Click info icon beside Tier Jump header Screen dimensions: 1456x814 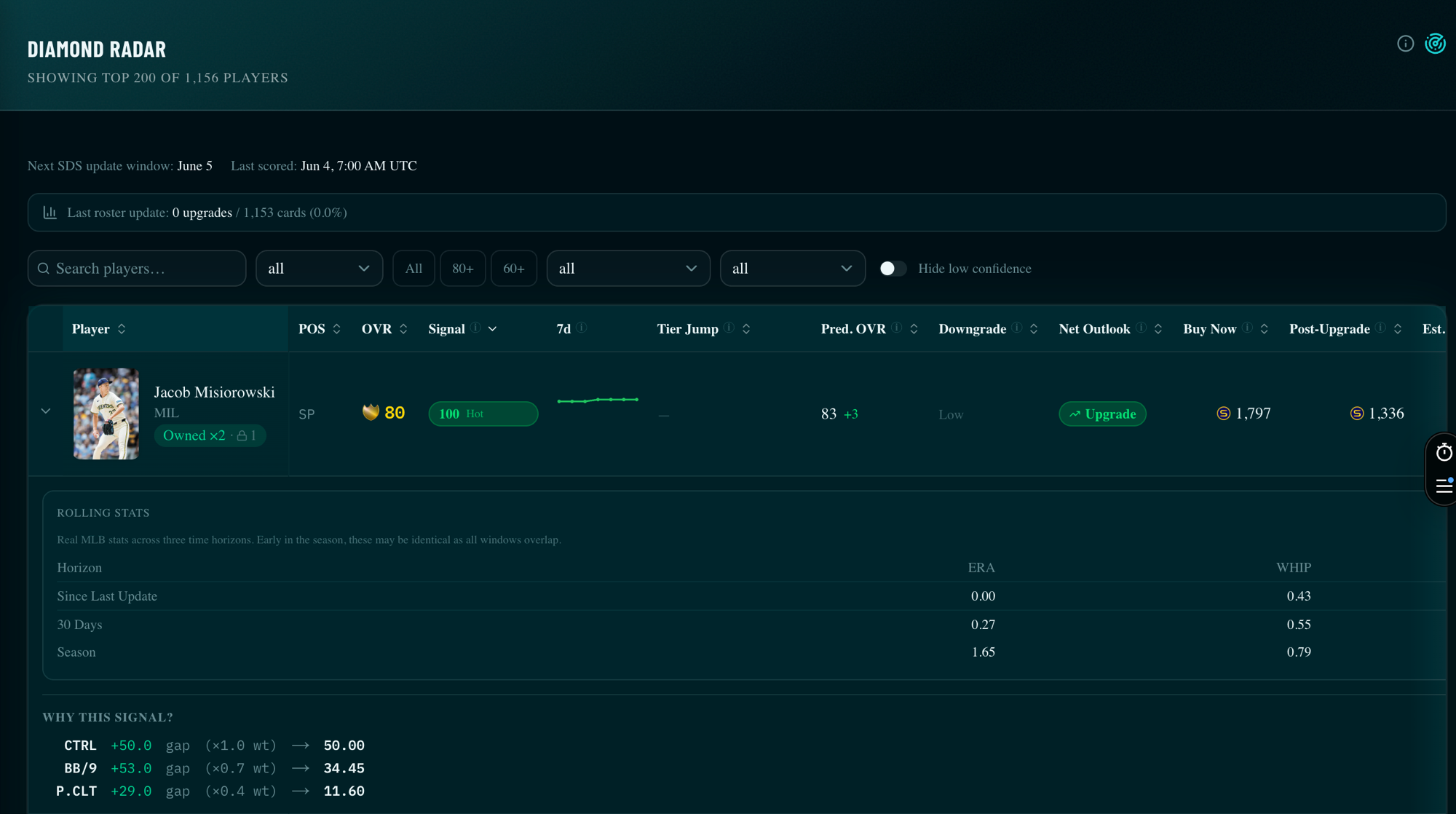point(729,328)
